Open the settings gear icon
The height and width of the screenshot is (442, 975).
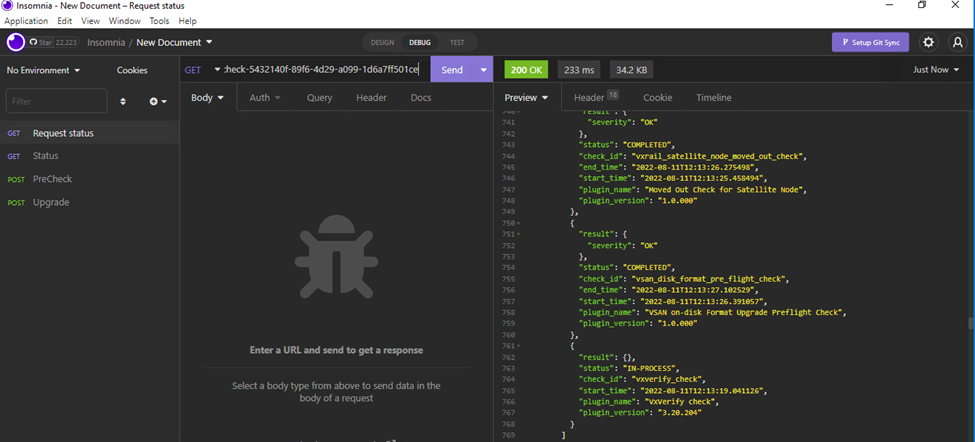928,42
